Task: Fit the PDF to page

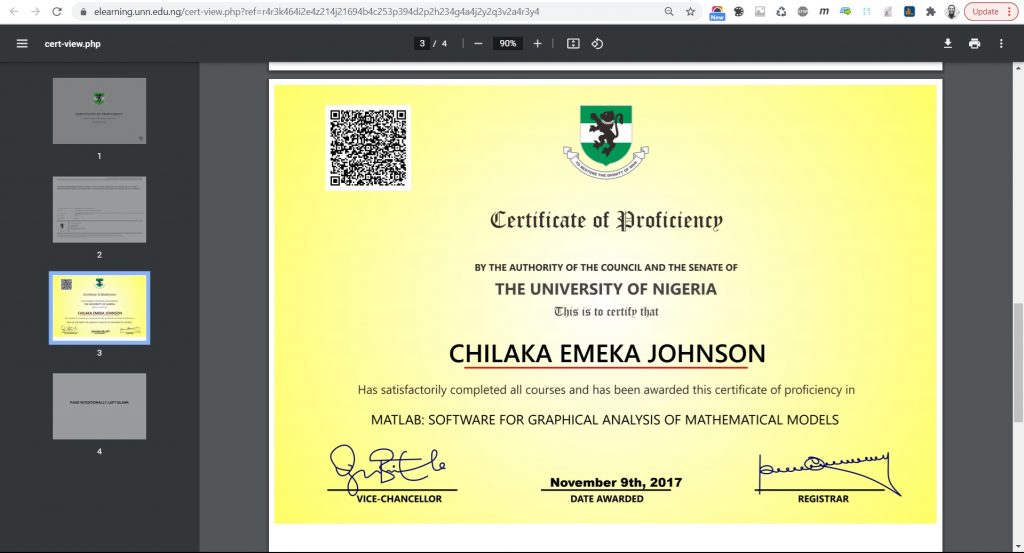Action: [573, 44]
